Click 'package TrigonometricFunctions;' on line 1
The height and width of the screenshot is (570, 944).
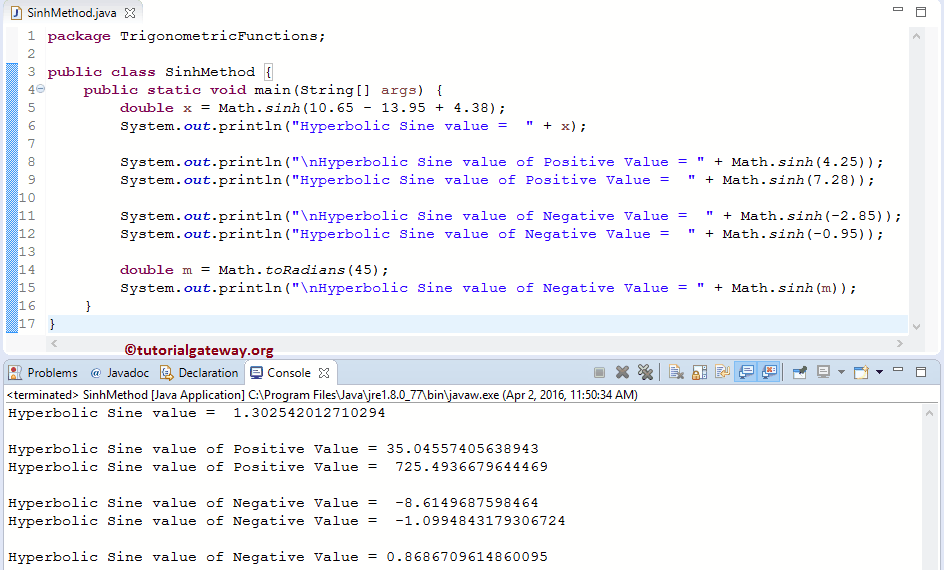[x=187, y=36]
